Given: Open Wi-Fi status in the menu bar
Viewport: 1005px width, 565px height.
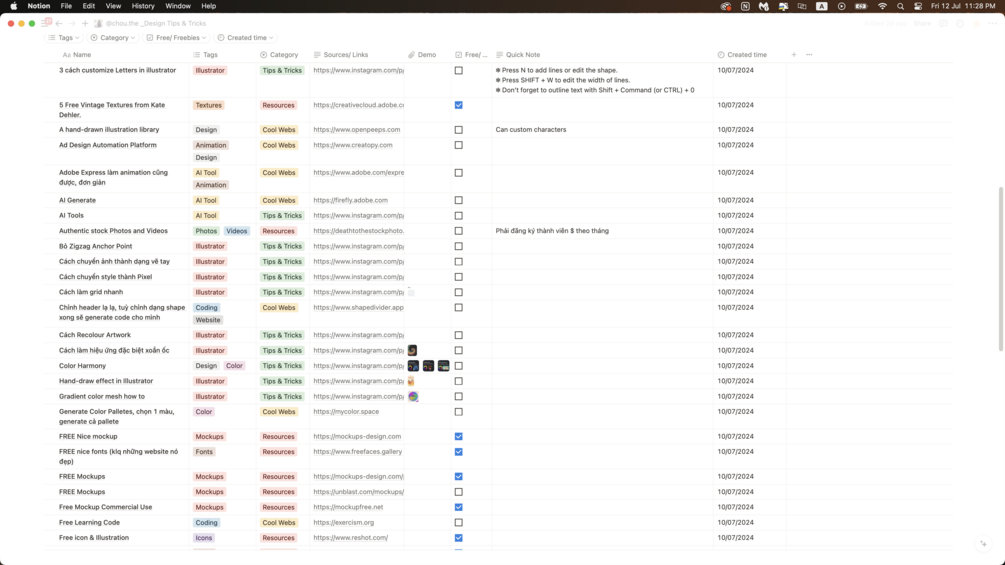Looking at the screenshot, I should pos(882,6).
